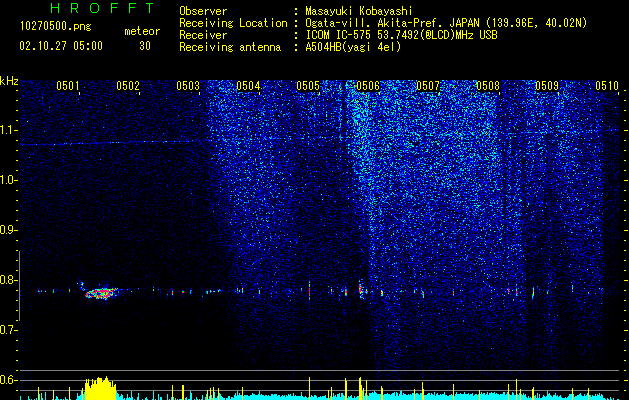Click the 0.6 kHz axis label
Screen dimensions: 629x400
[8, 380]
